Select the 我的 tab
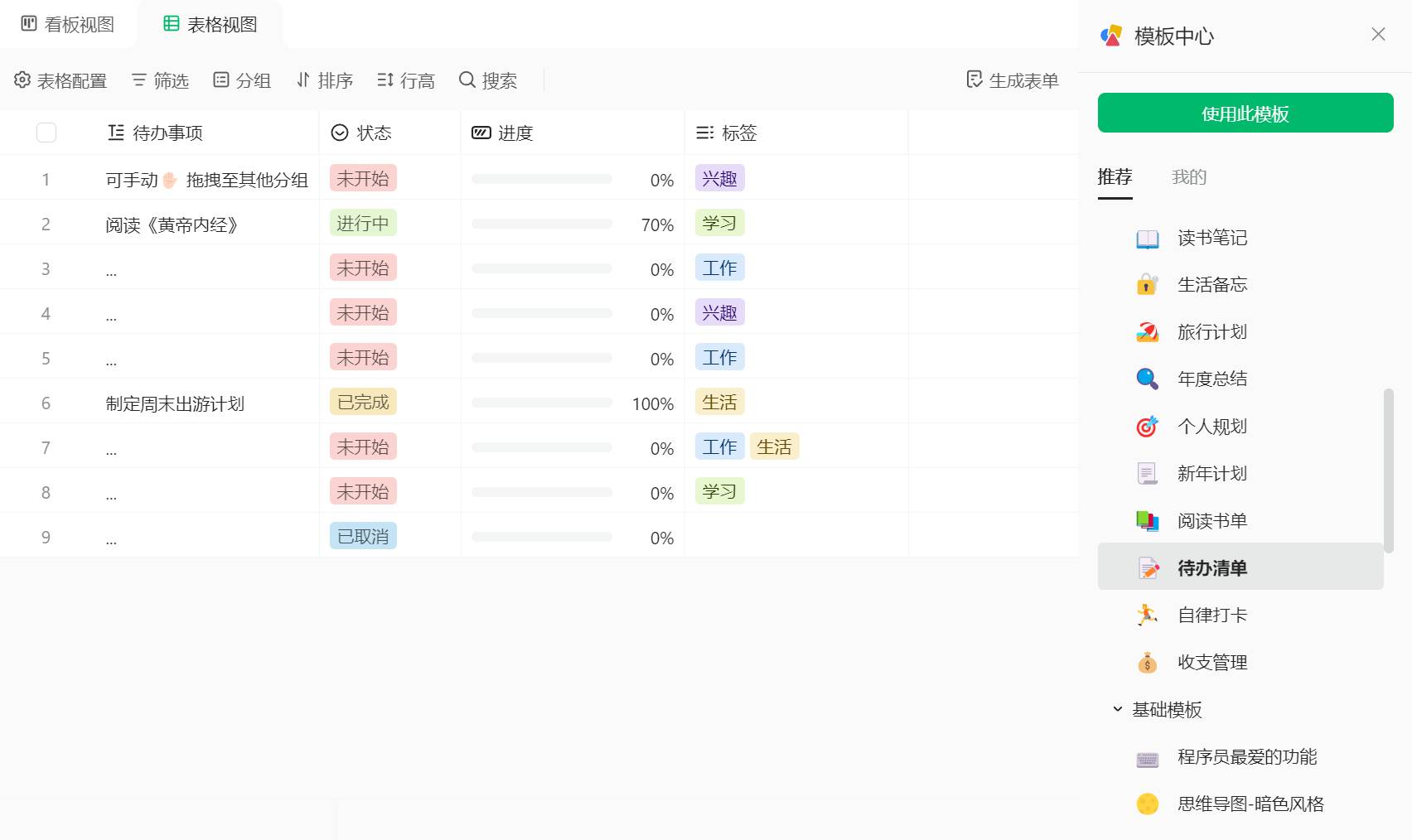This screenshot has width=1412, height=840. tap(1189, 177)
